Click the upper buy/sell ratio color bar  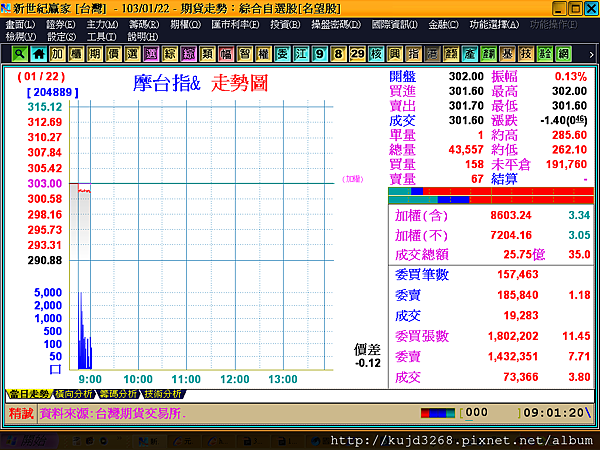coord(491,191)
